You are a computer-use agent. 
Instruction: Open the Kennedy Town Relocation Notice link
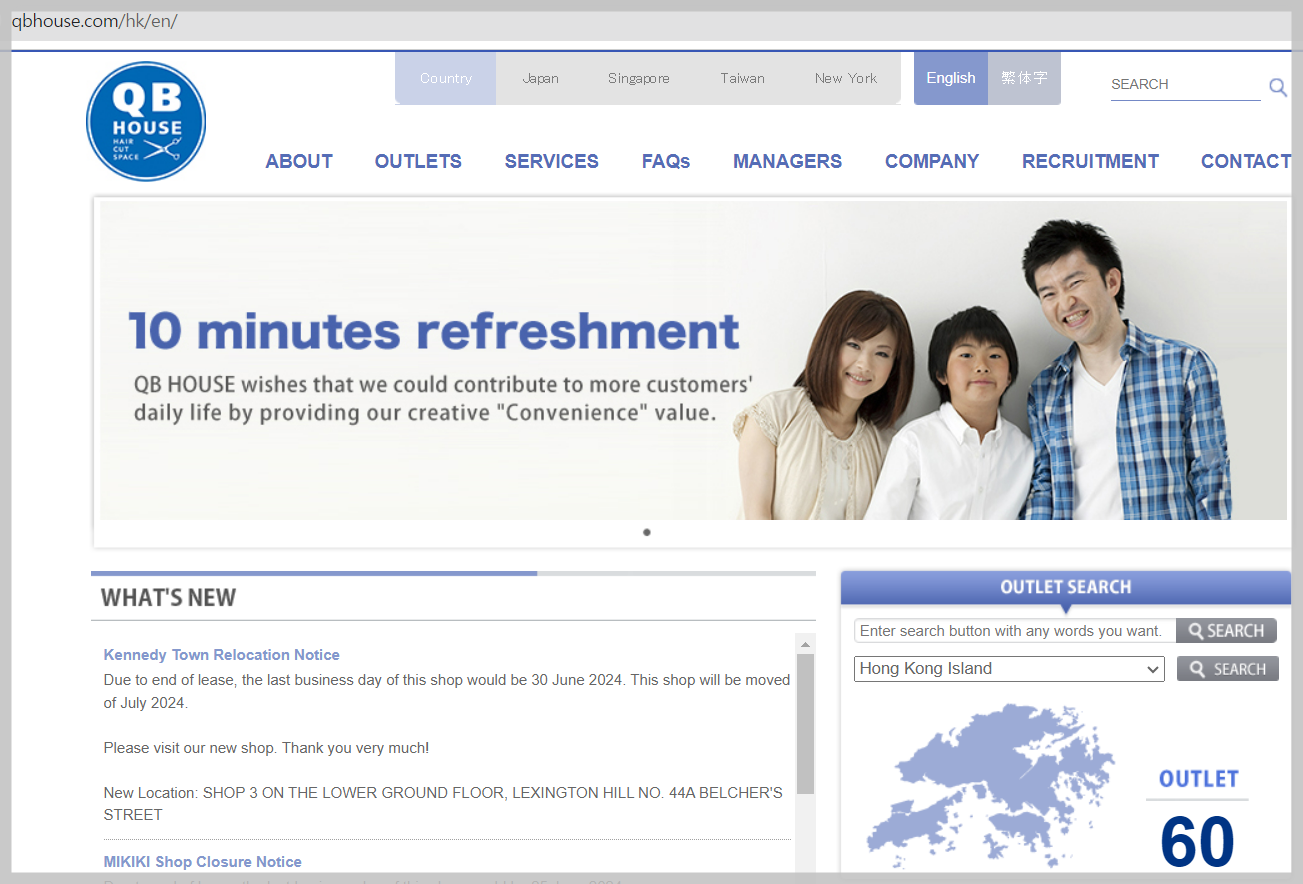(222, 655)
